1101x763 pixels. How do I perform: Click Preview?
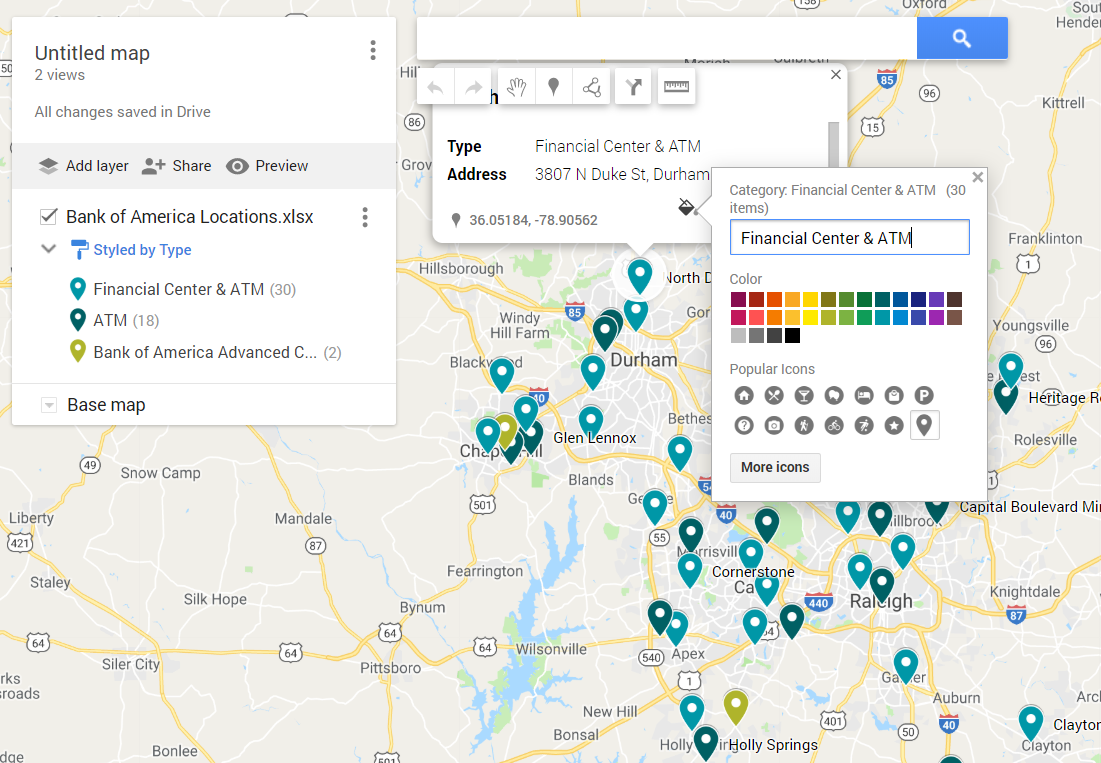click(268, 166)
